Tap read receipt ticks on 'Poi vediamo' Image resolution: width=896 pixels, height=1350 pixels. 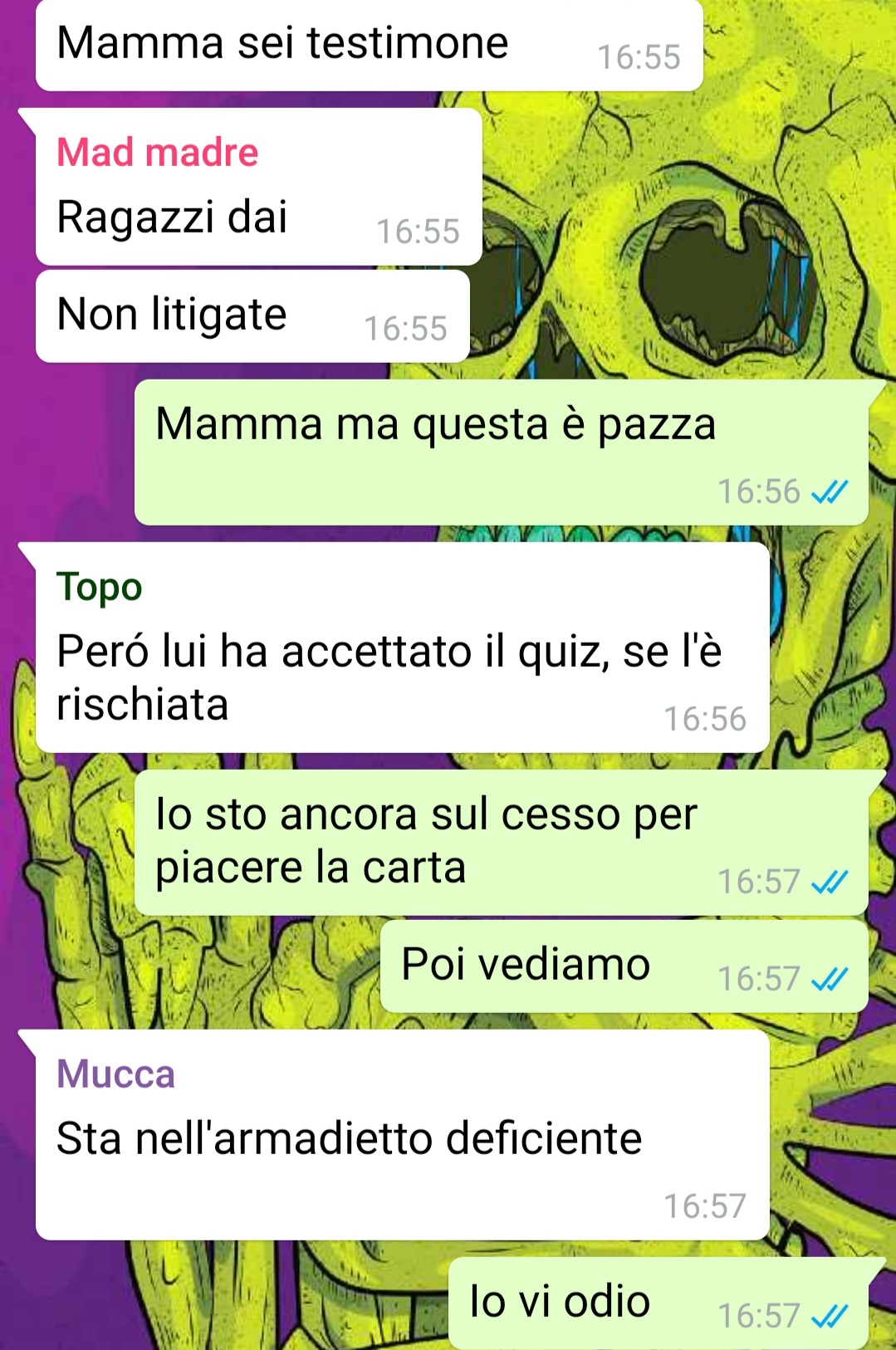click(829, 979)
